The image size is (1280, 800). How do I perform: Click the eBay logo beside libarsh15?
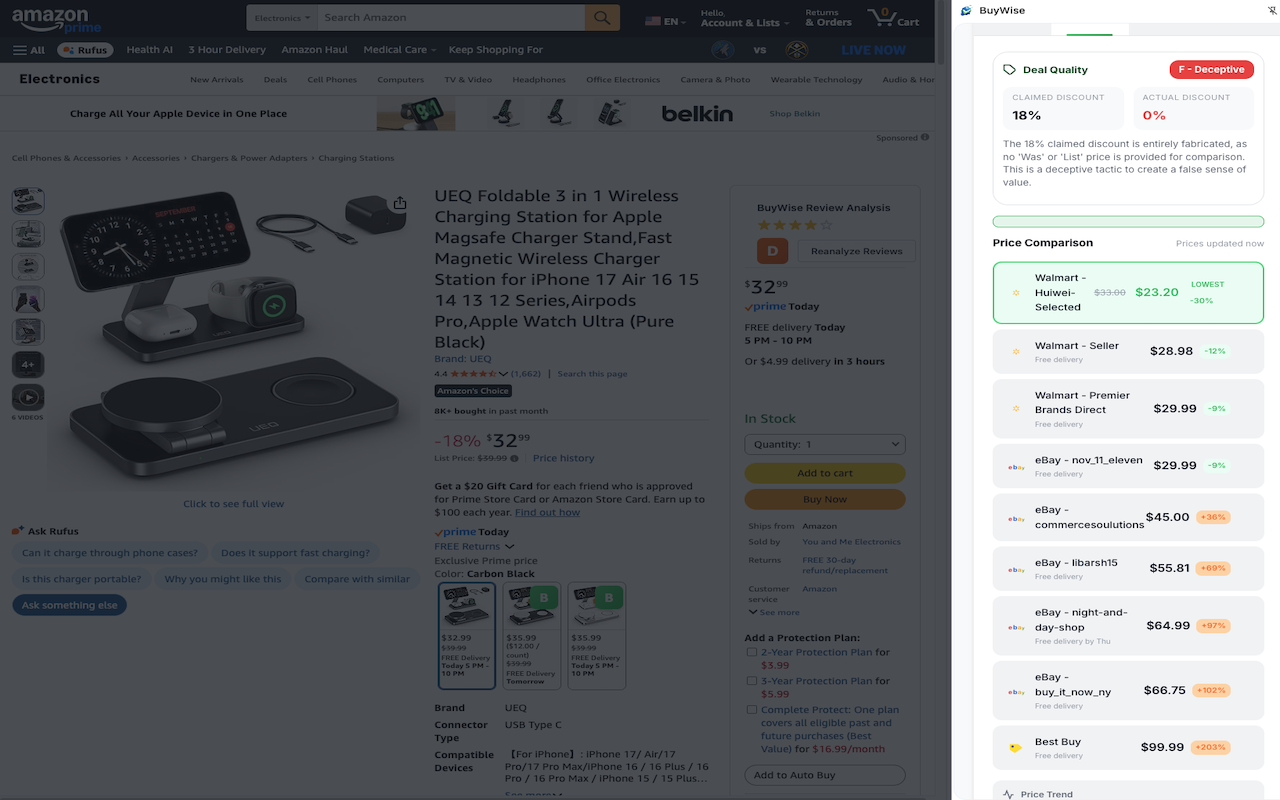click(x=1016, y=569)
